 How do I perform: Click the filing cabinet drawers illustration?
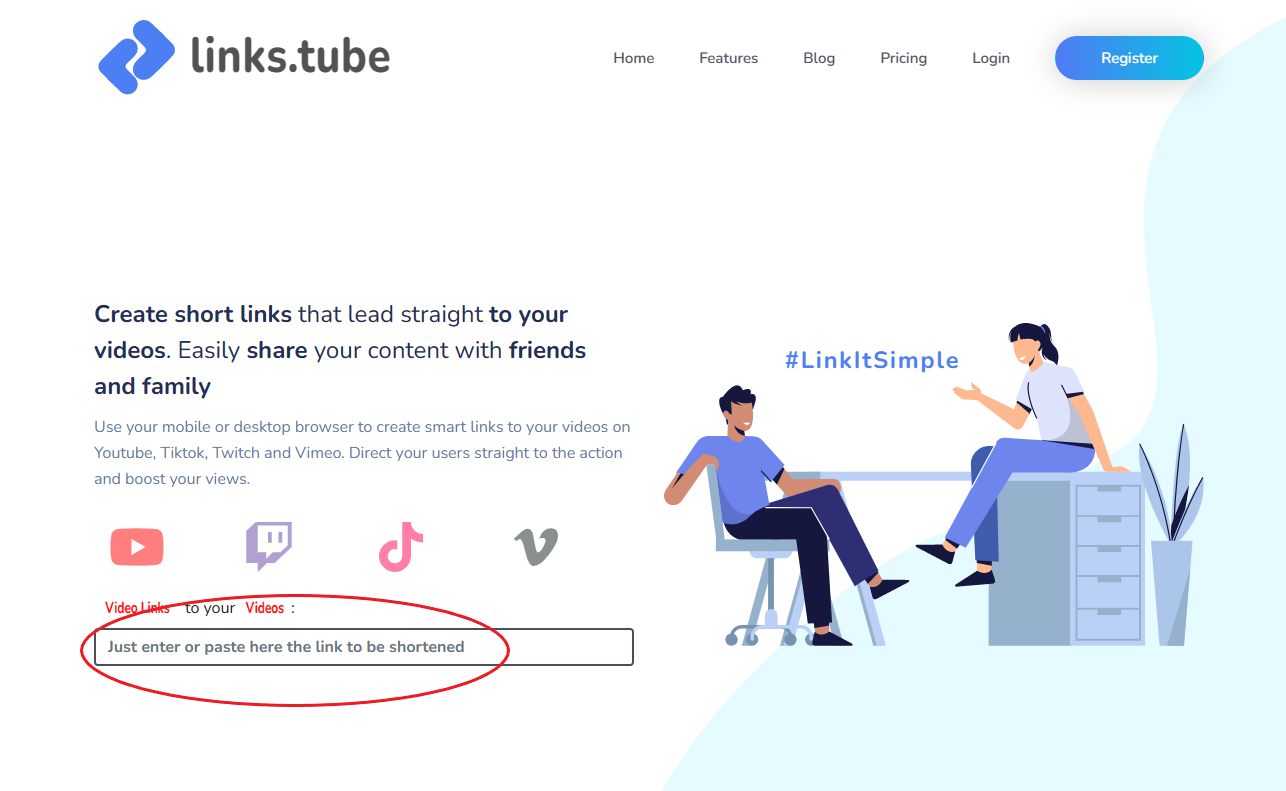(x=1107, y=562)
